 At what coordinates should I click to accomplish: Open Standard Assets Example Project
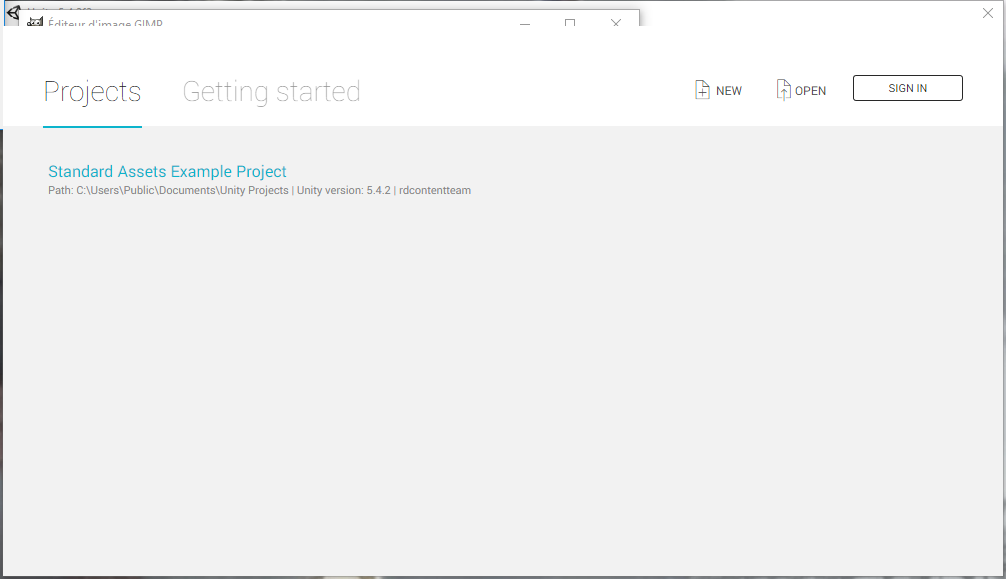click(x=167, y=171)
